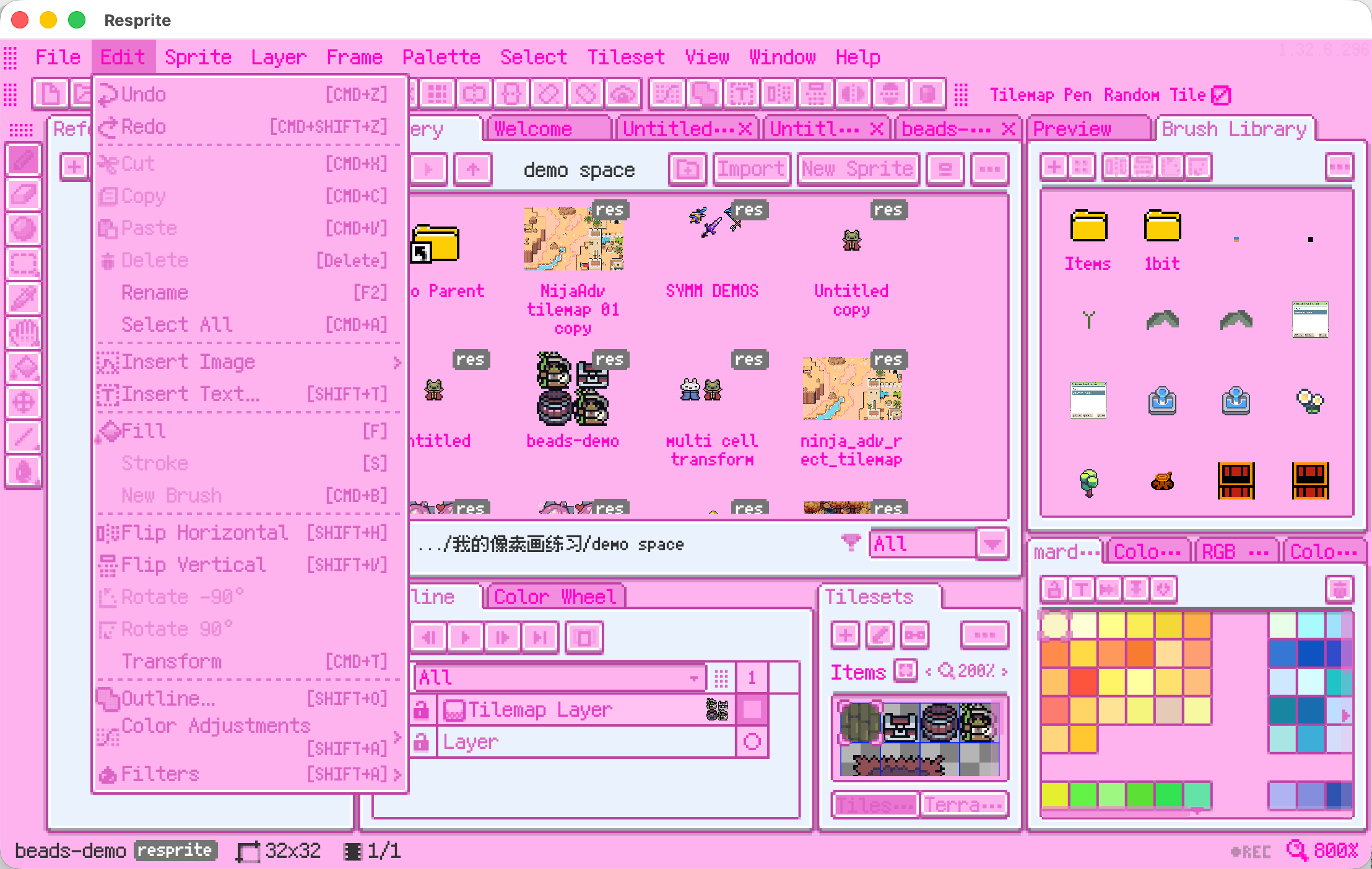Select the Pencil tool in left toolbar
This screenshot has width=1372, height=869.
24,161
